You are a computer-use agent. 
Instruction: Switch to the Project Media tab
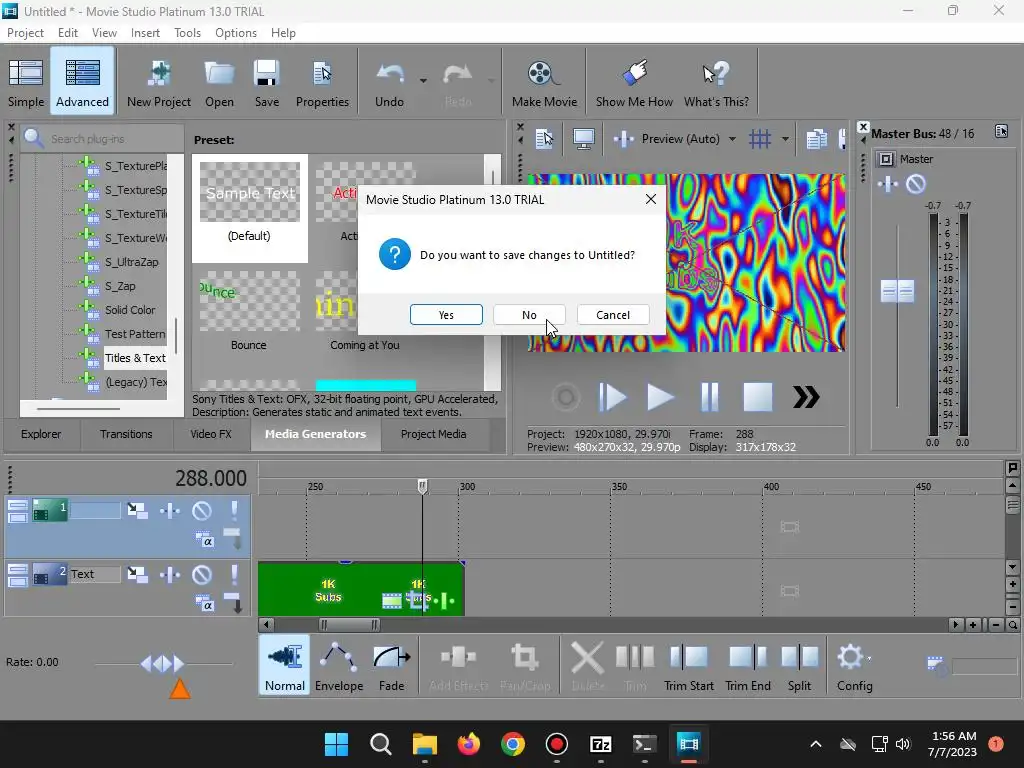click(434, 434)
